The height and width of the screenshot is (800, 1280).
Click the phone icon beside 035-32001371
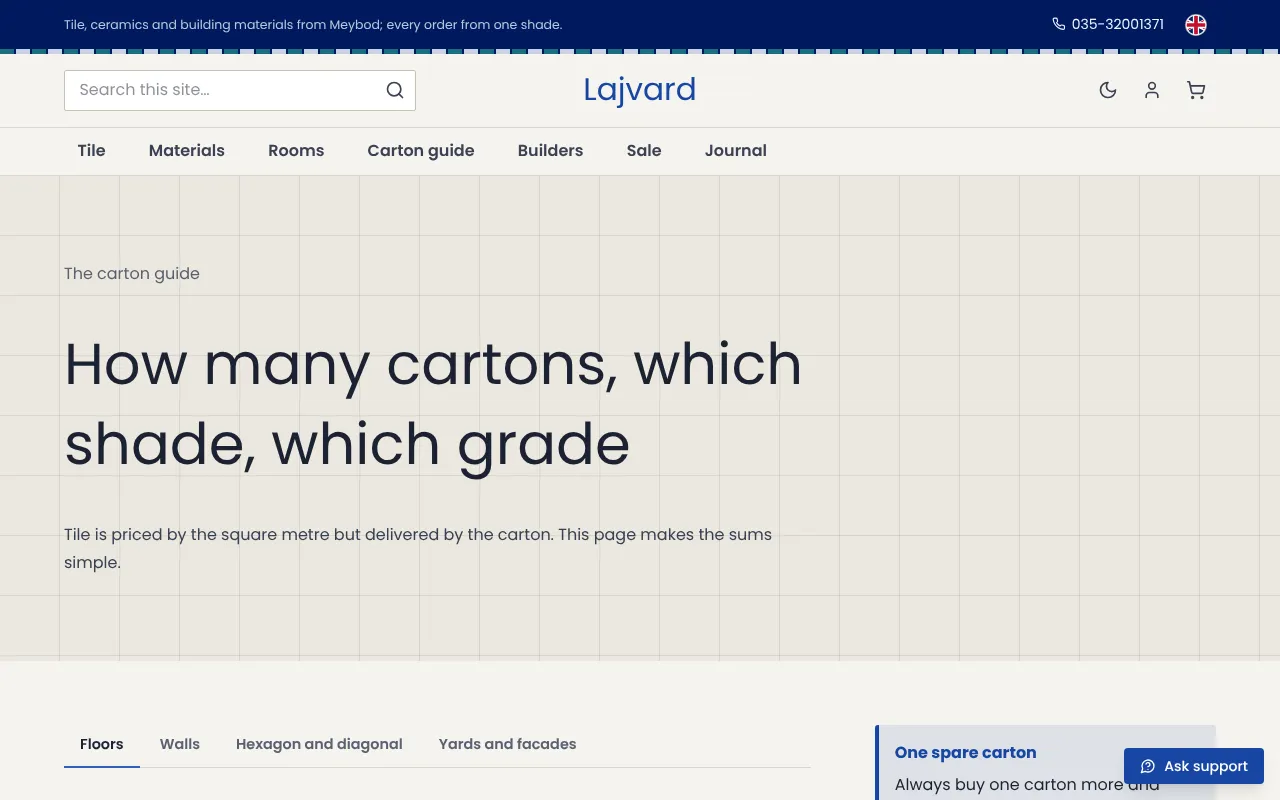point(1059,24)
